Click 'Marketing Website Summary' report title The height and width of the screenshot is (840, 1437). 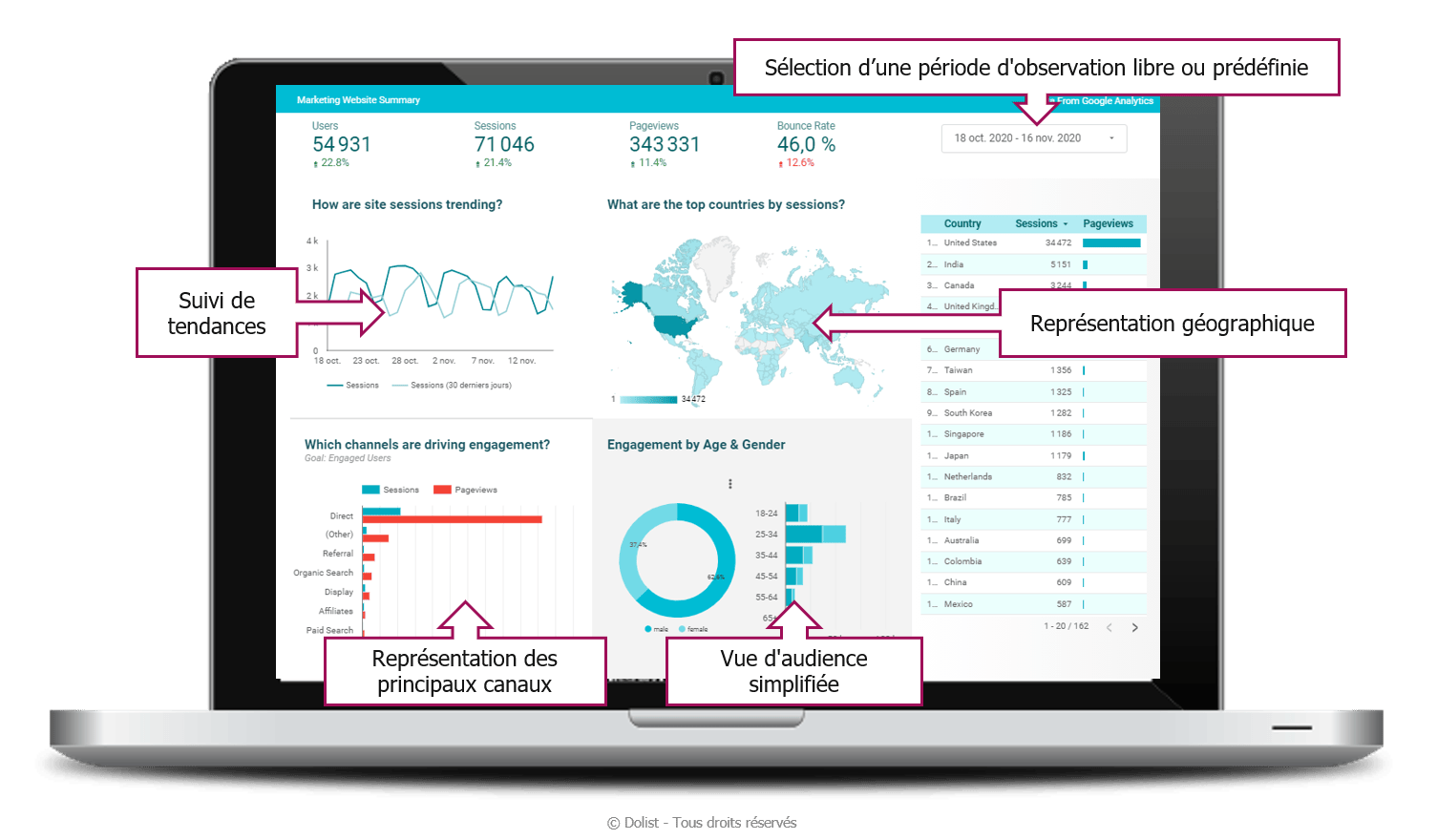pos(358,99)
